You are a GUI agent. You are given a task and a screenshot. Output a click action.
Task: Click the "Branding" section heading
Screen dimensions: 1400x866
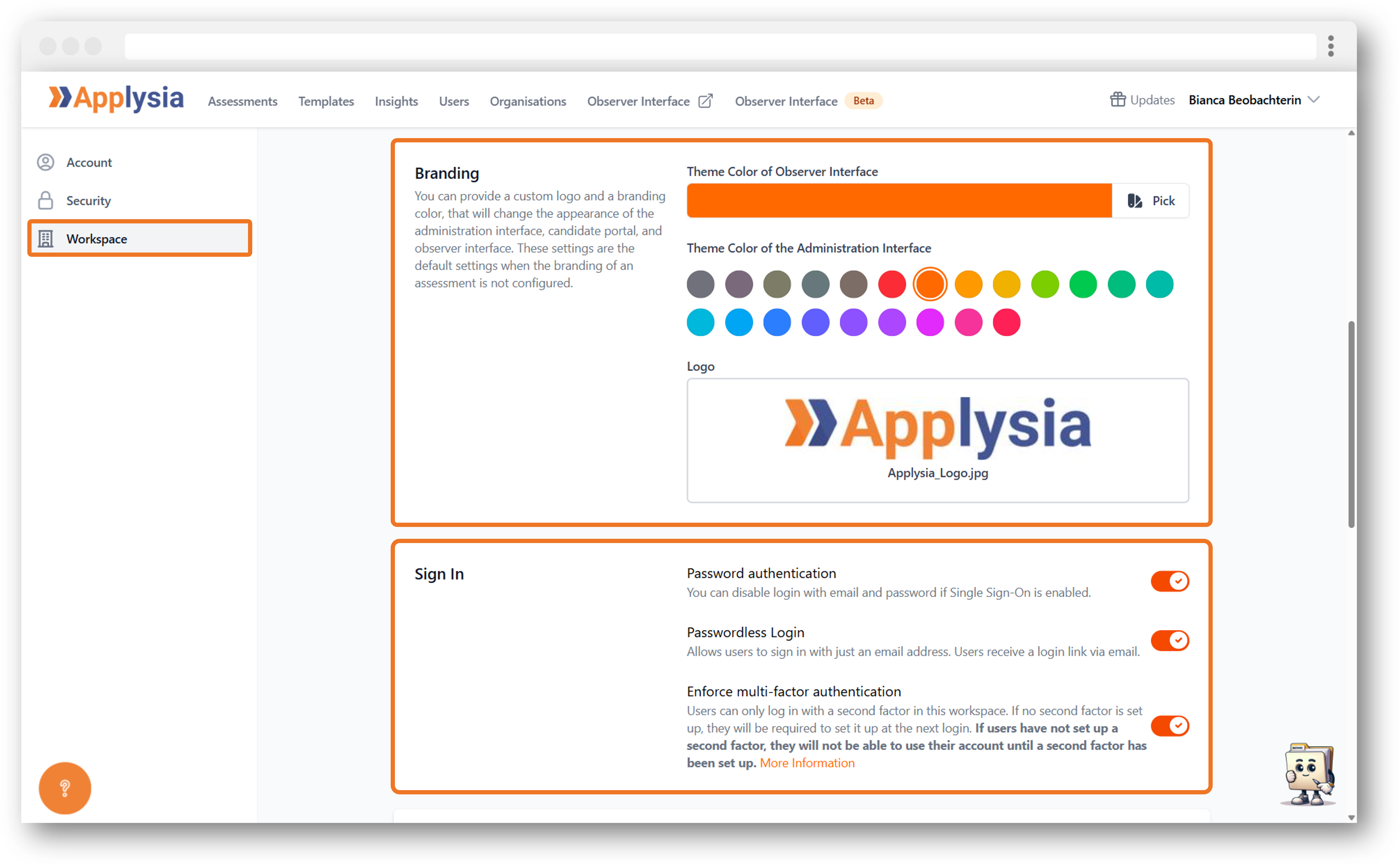pyautogui.click(x=447, y=174)
